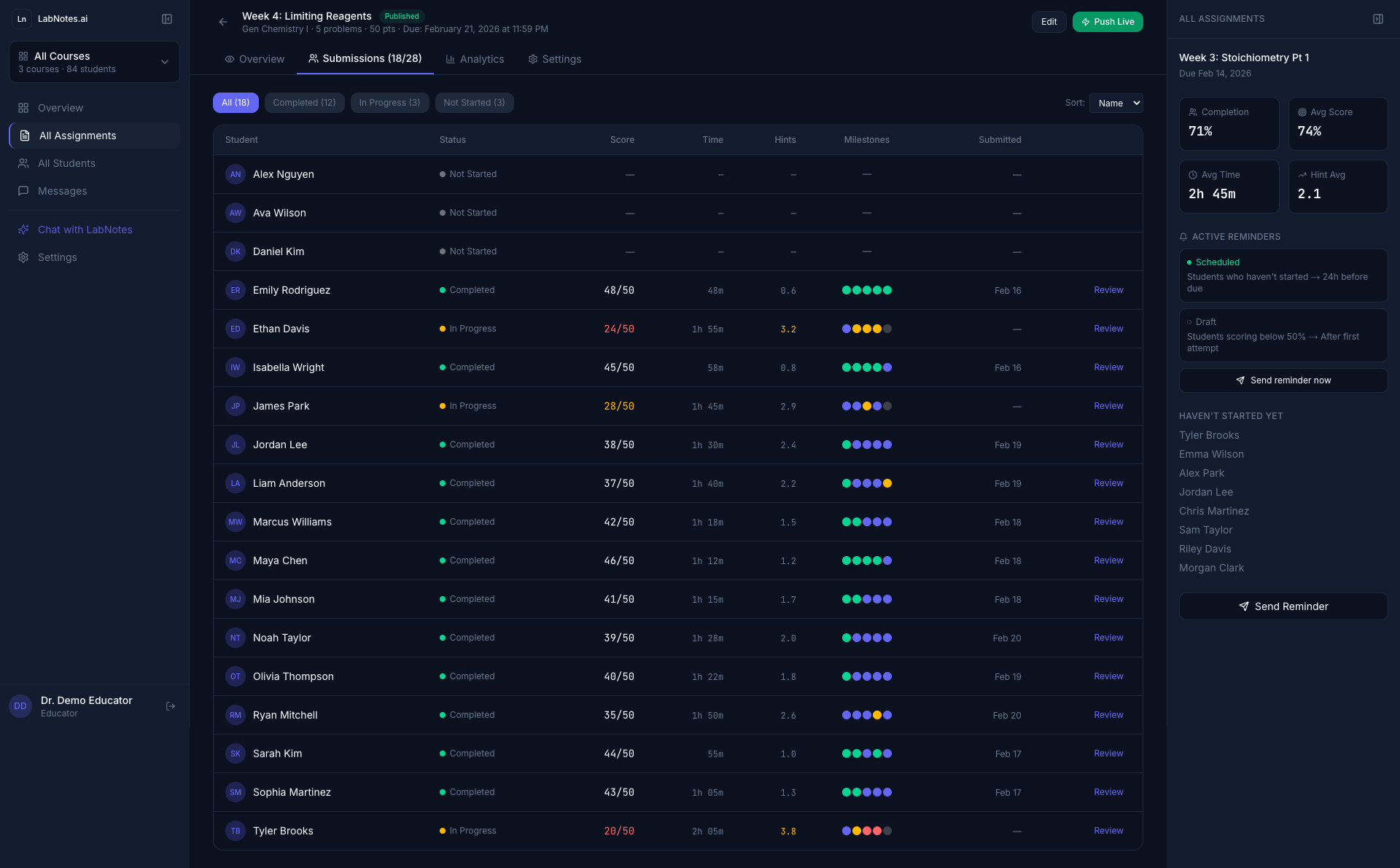1400x868 pixels.
Task: Switch to the Overview tab
Action: click(254, 59)
